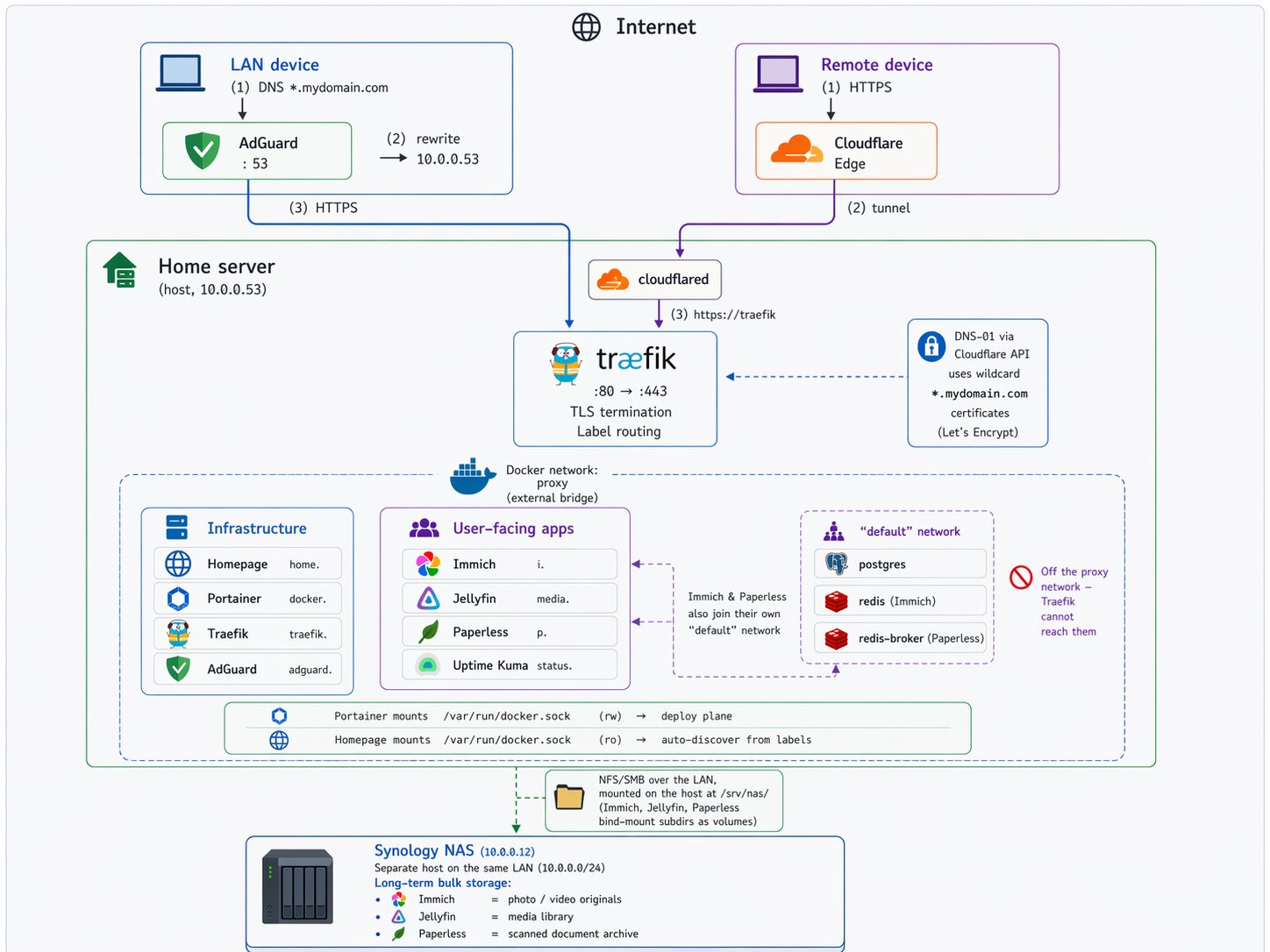The width and height of the screenshot is (1270, 952).
Task: Click the Docker whale logo
Action: (473, 477)
